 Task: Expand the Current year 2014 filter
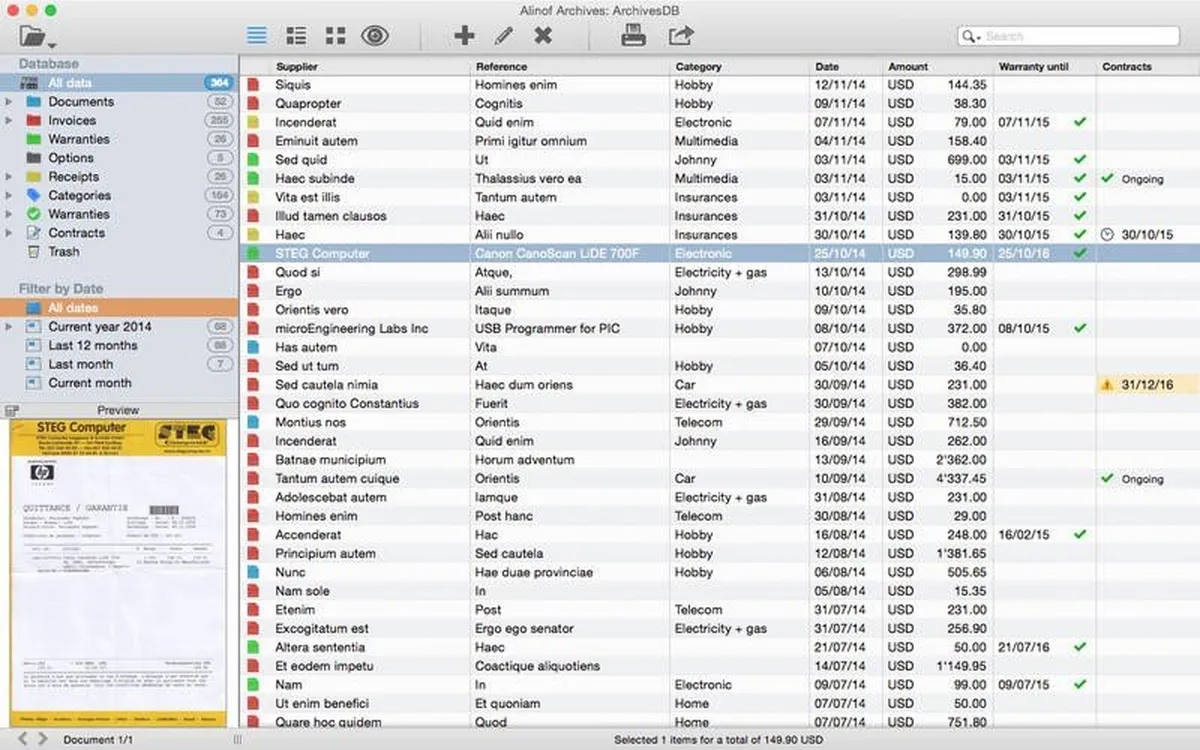coord(9,327)
